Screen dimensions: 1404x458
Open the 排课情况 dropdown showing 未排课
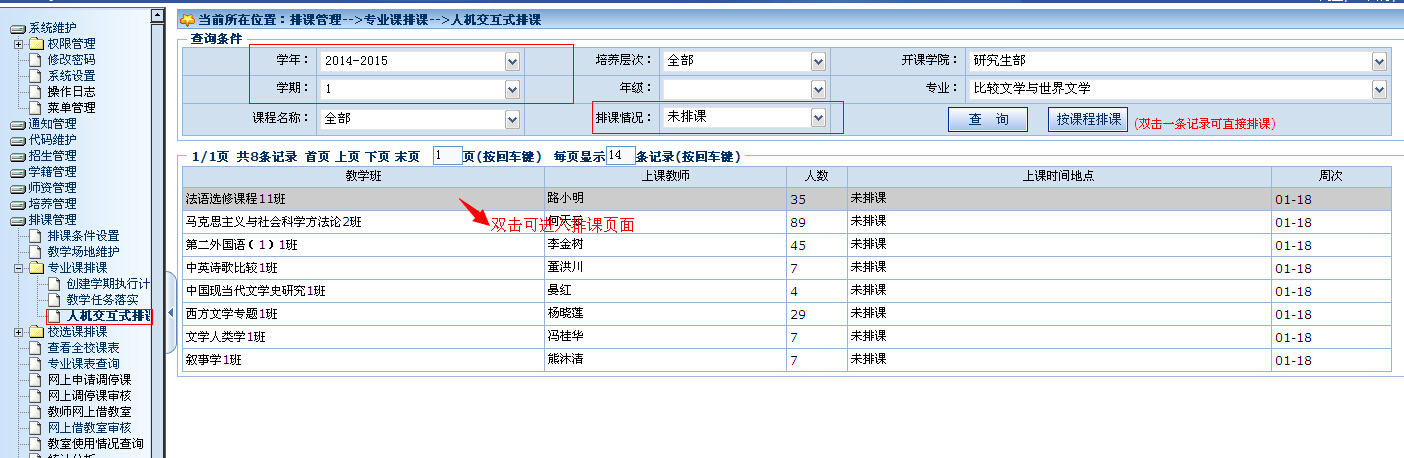[x=818, y=118]
